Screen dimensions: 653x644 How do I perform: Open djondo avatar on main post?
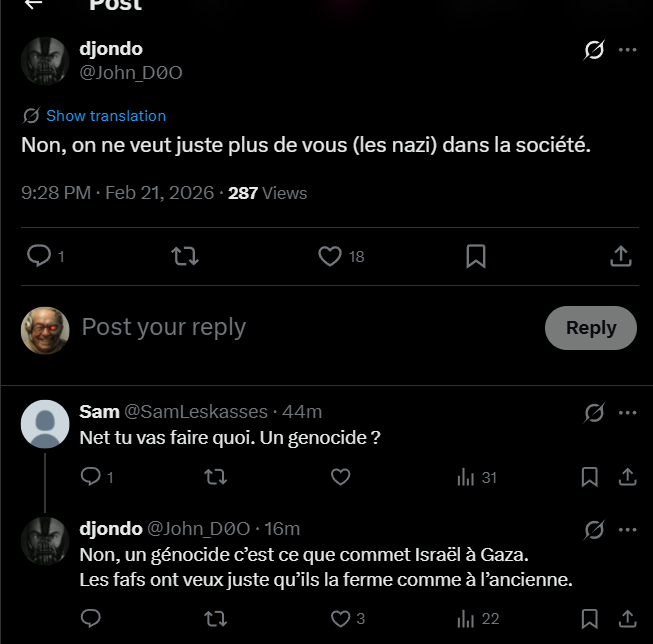click(x=45, y=62)
